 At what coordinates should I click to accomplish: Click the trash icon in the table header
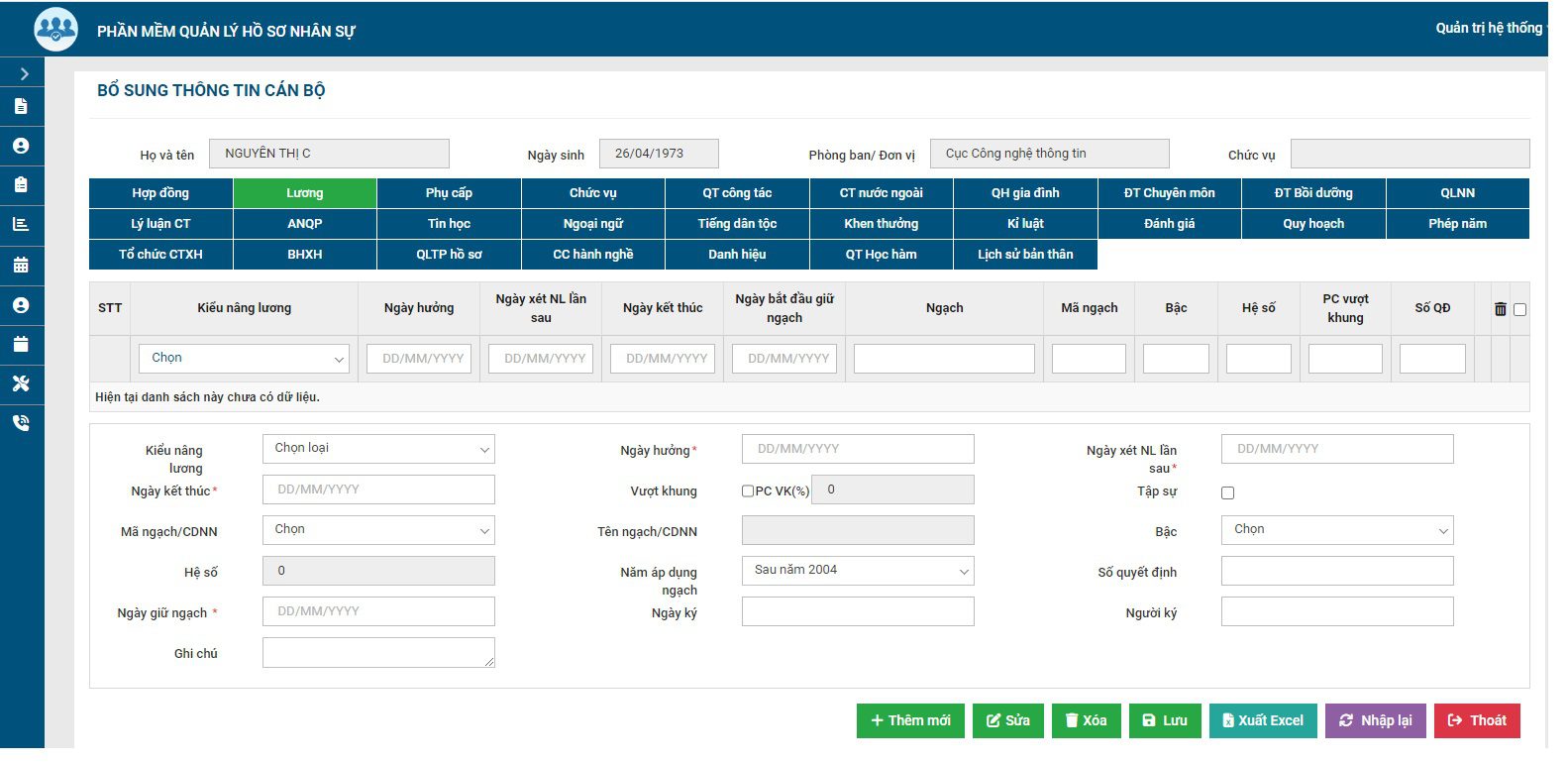point(1500,309)
